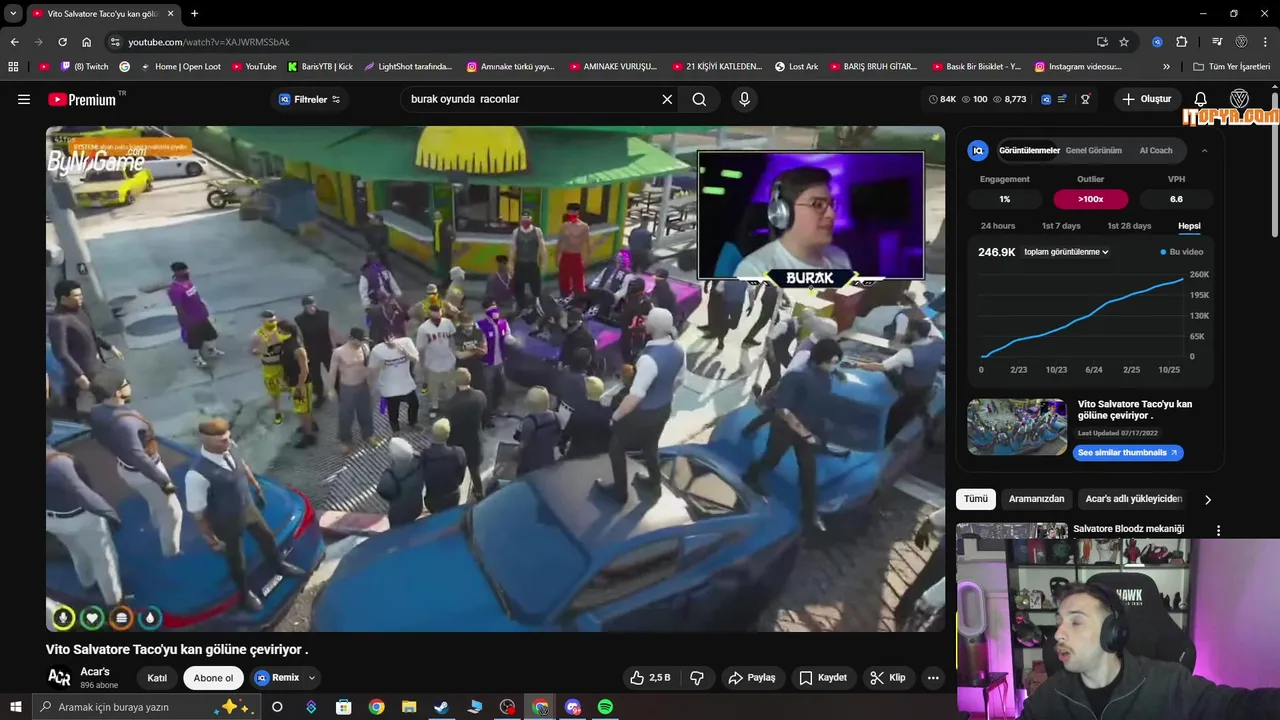
Task: Select the Tümü chip
Action: 976,499
